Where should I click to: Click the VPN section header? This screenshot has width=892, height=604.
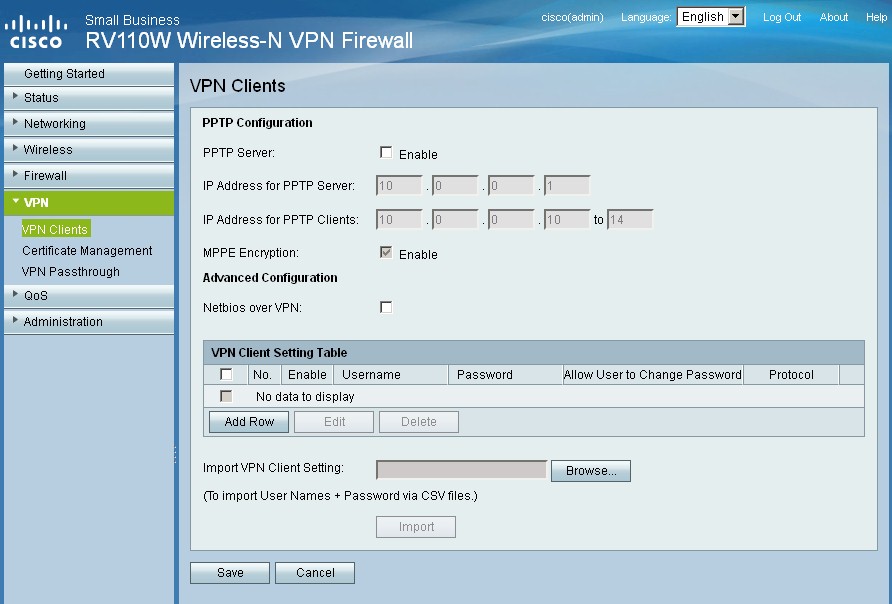tap(89, 202)
